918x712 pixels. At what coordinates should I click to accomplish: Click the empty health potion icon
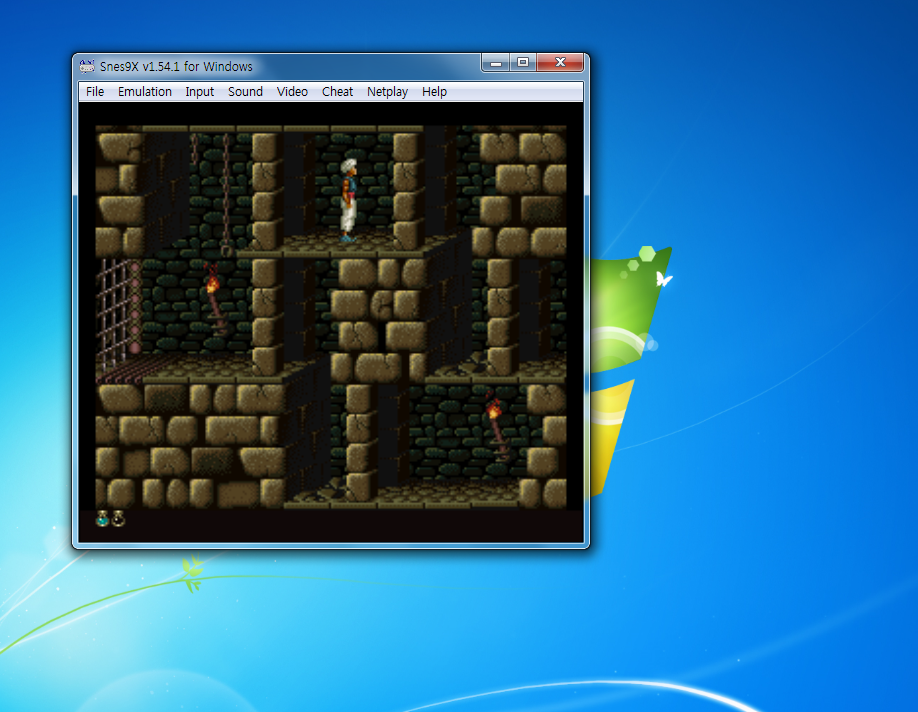coord(118,518)
